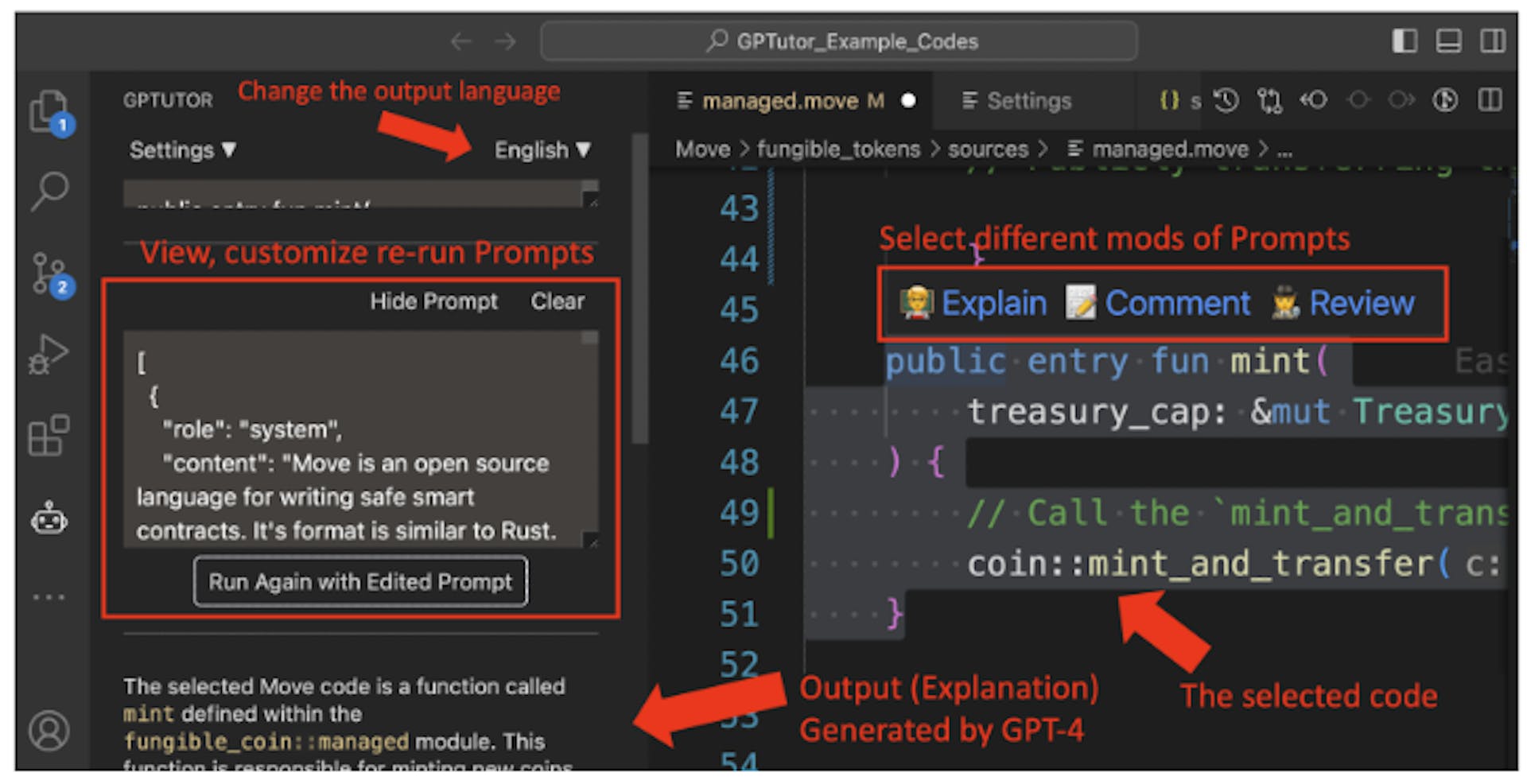Open the Explorer icon in activity bar

(48, 110)
